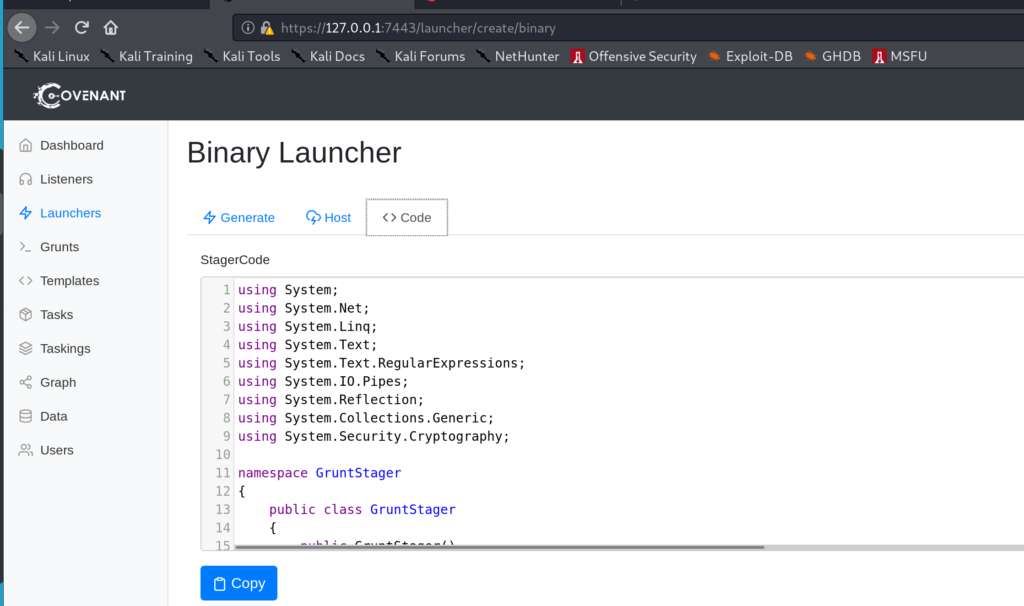1024x606 pixels.
Task: Click the 'public class GruntStager' code line
Action: tap(362, 509)
